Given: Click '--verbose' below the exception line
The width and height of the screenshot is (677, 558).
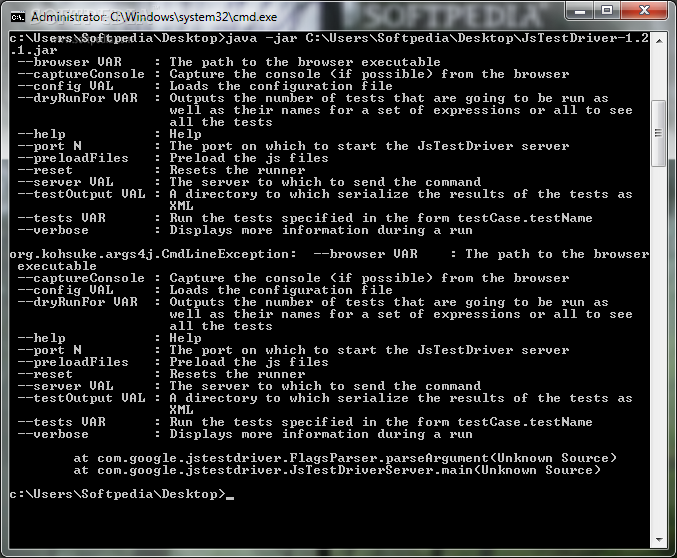Looking at the screenshot, I should coord(53,434).
